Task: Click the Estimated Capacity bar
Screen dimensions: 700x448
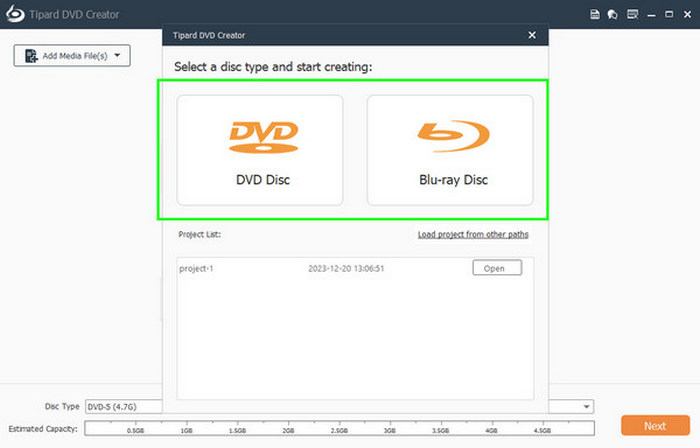Action: [x=339, y=428]
